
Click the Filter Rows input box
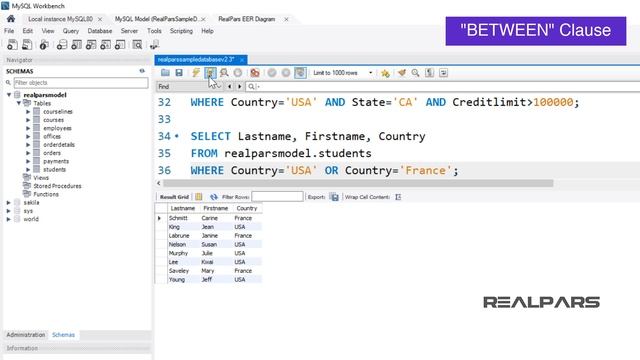click(x=278, y=197)
